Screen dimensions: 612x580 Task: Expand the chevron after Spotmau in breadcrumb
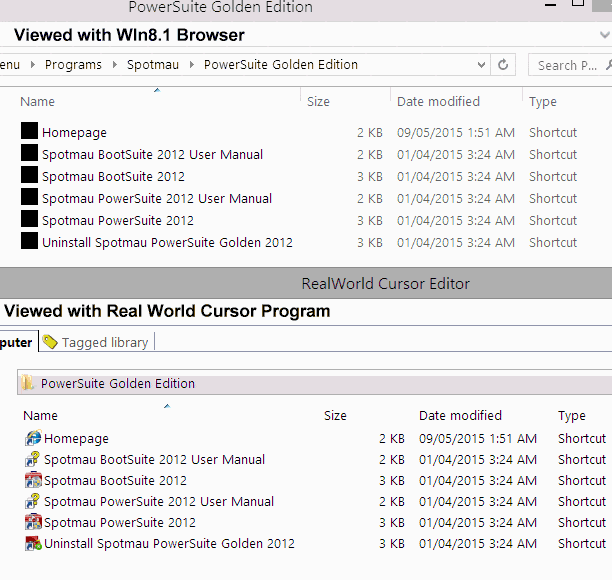191,65
